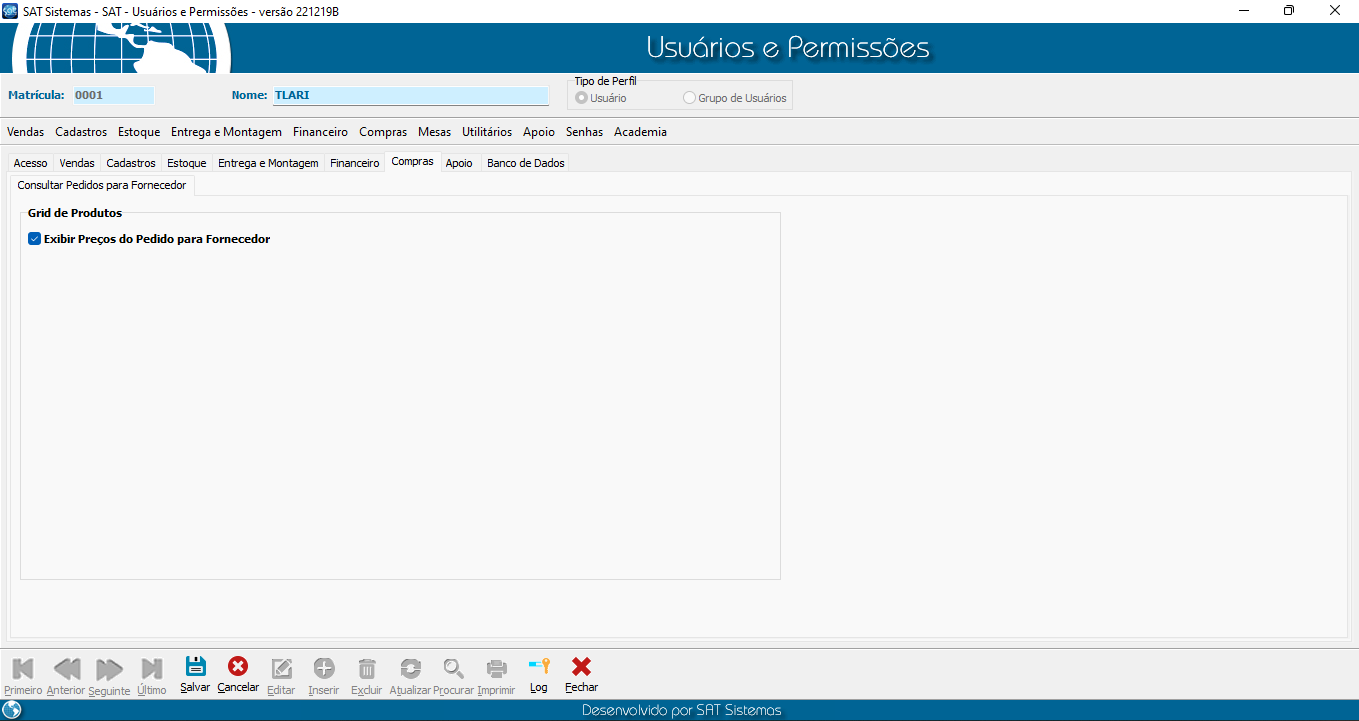This screenshot has width=1359, height=721.
Task: Select the Grupo de Usuários radio option
Action: tap(689, 98)
